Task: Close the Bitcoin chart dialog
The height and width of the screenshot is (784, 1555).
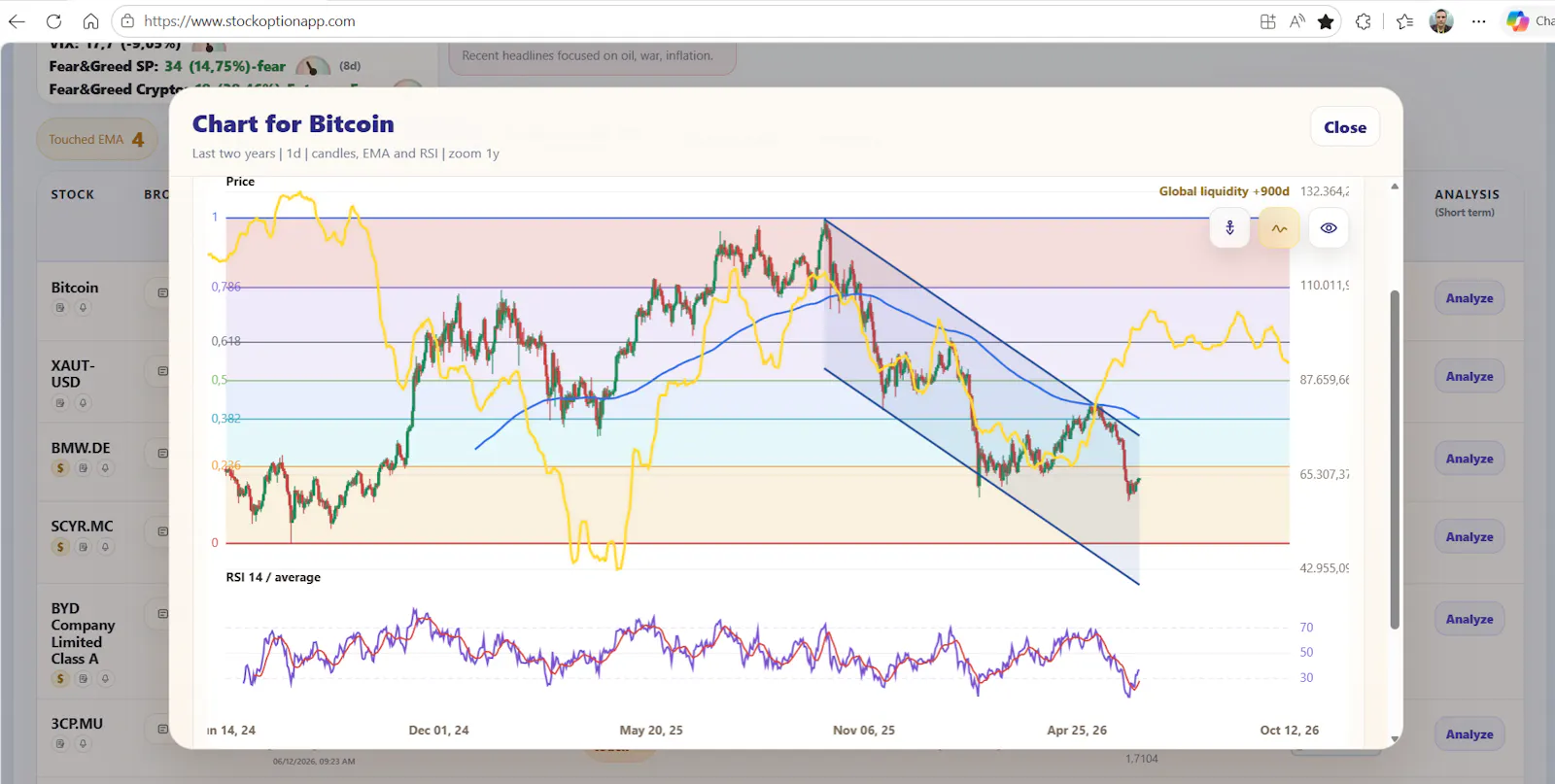Action: coord(1345,127)
